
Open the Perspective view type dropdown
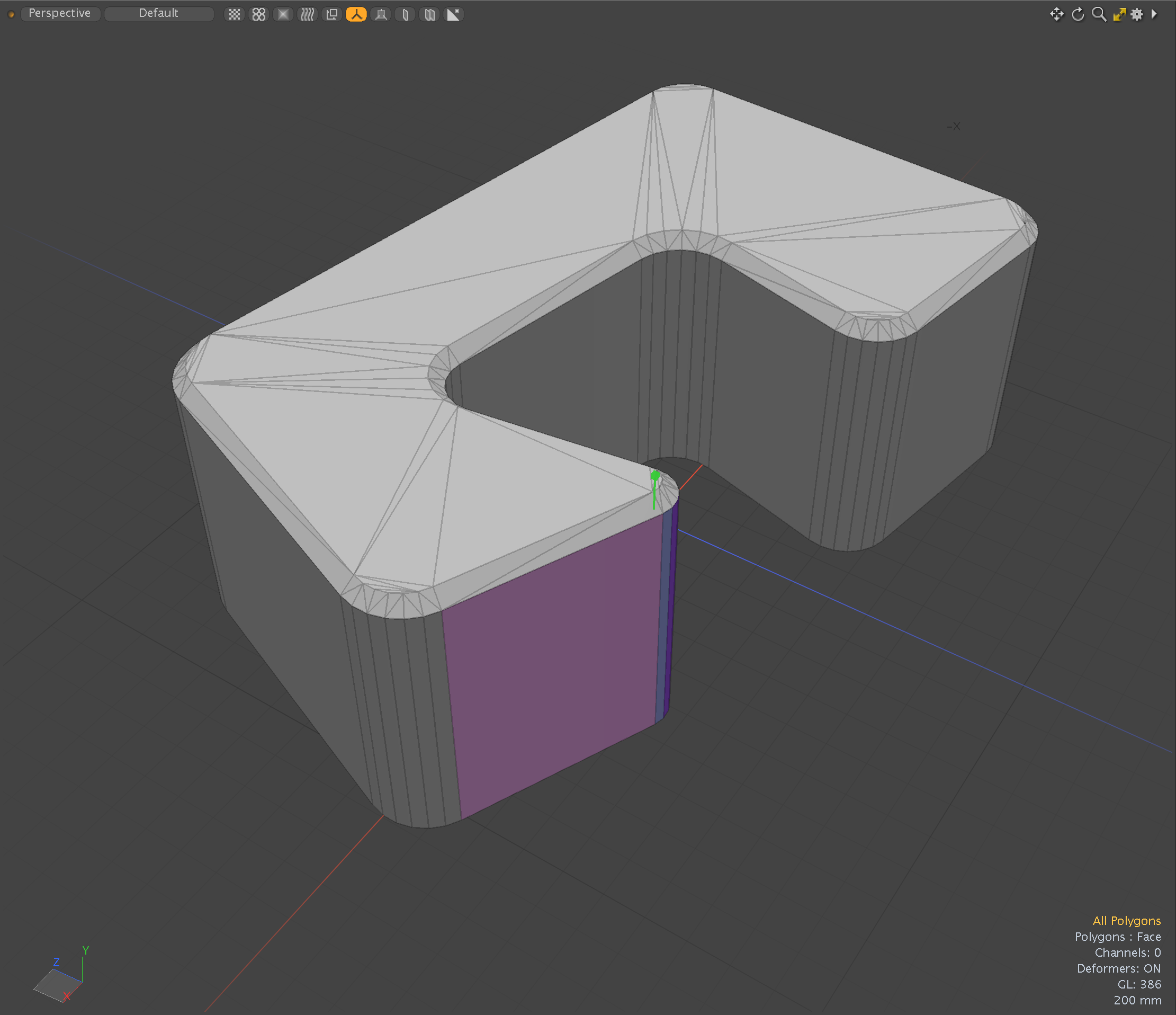pyautogui.click(x=60, y=14)
